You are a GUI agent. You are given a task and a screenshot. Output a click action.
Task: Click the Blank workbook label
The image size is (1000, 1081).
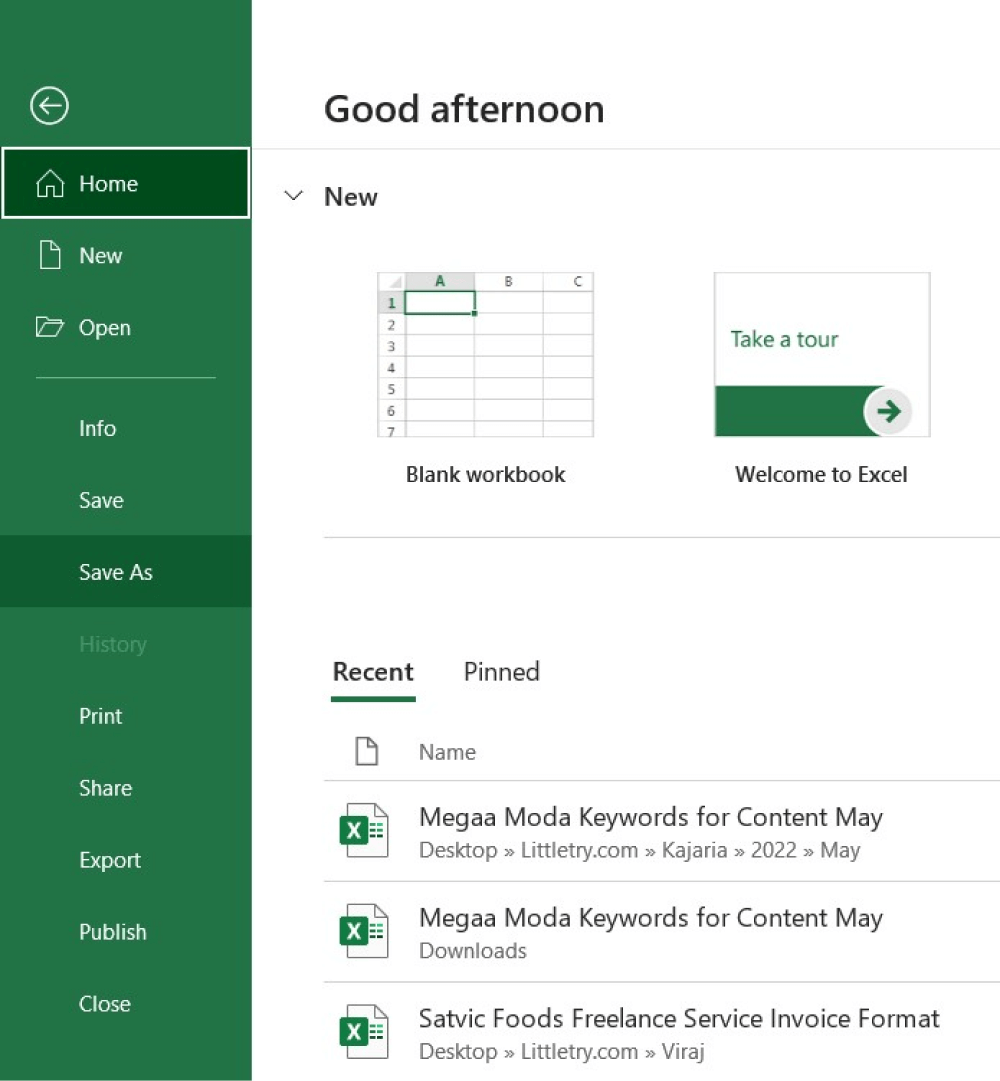click(x=485, y=474)
